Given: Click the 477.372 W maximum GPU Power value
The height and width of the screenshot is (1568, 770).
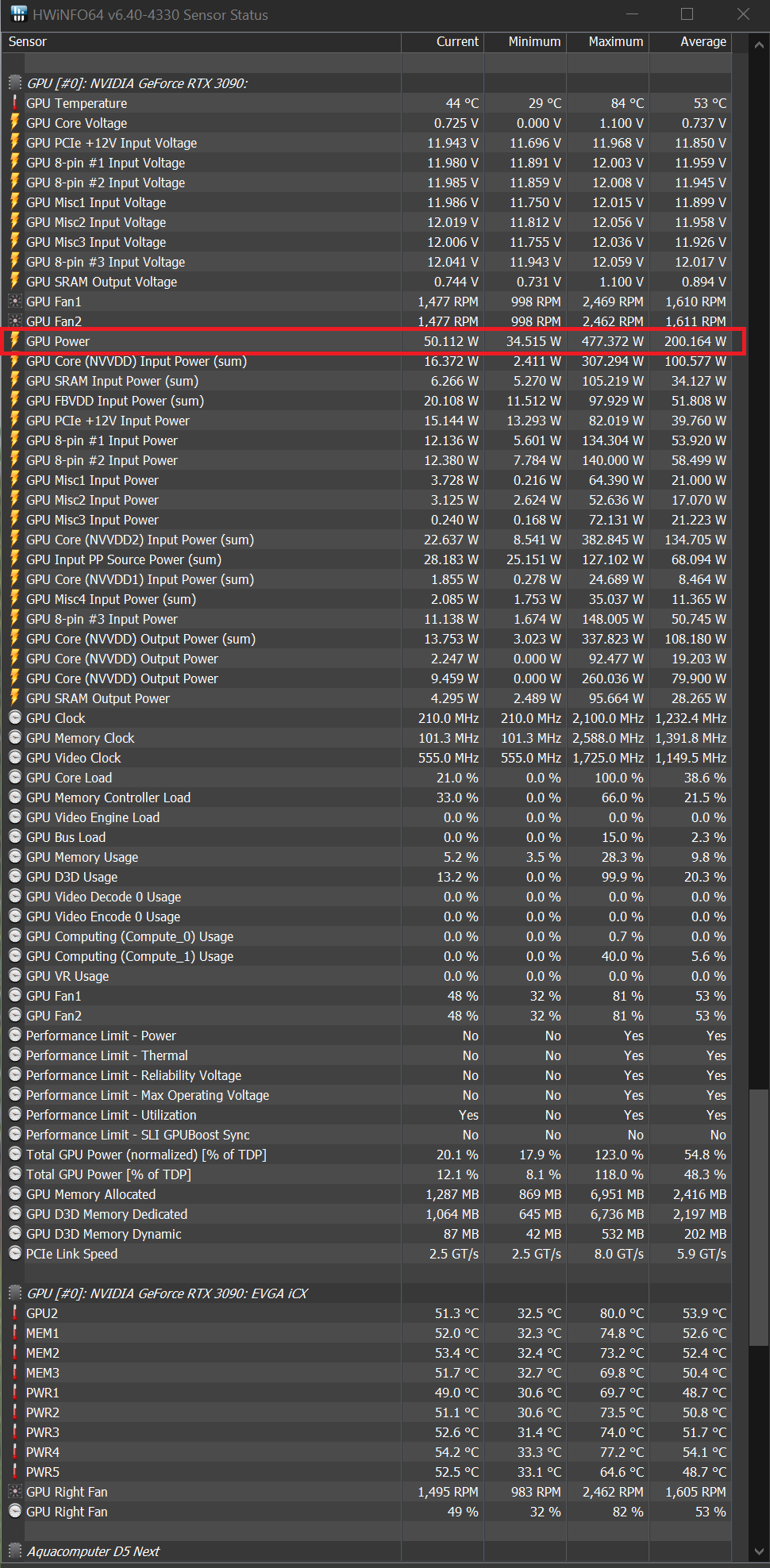Looking at the screenshot, I should (612, 341).
